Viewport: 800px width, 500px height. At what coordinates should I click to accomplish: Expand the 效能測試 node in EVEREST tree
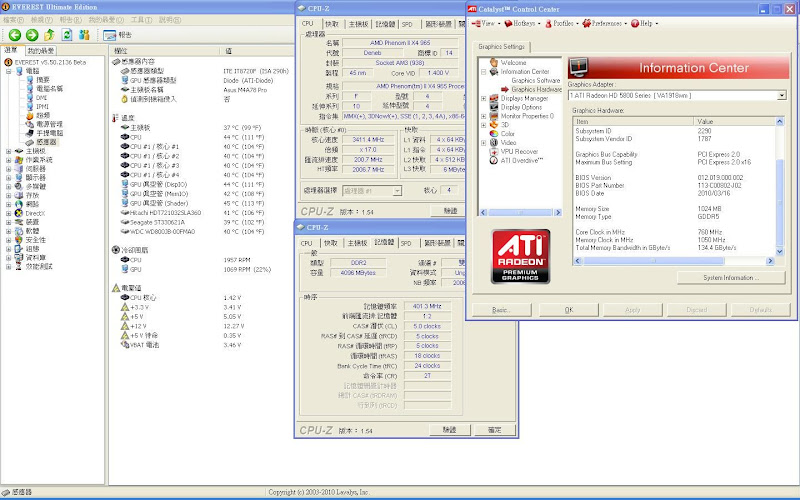point(9,266)
